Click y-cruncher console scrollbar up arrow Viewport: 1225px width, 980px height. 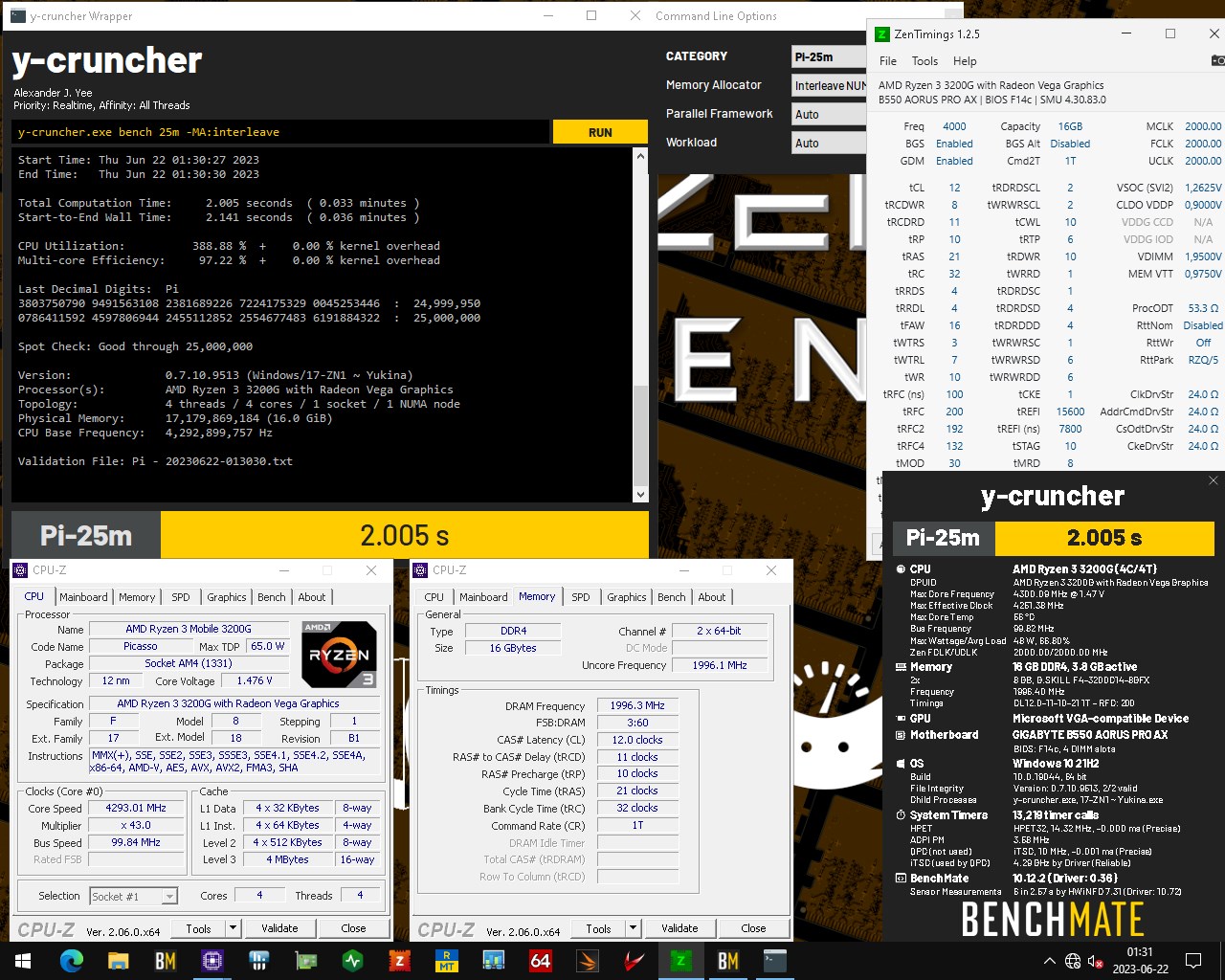point(640,156)
